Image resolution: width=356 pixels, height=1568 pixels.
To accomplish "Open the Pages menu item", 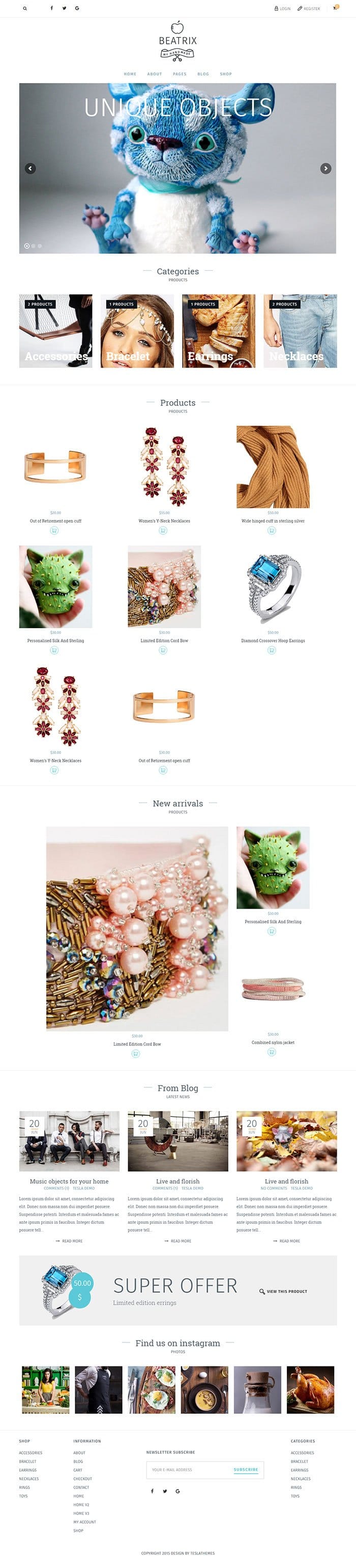I will pyautogui.click(x=180, y=74).
